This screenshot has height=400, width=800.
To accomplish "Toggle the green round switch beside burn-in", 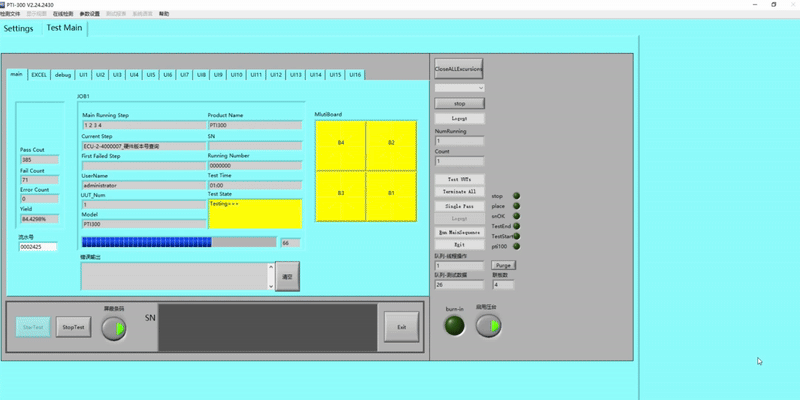I will [488, 326].
